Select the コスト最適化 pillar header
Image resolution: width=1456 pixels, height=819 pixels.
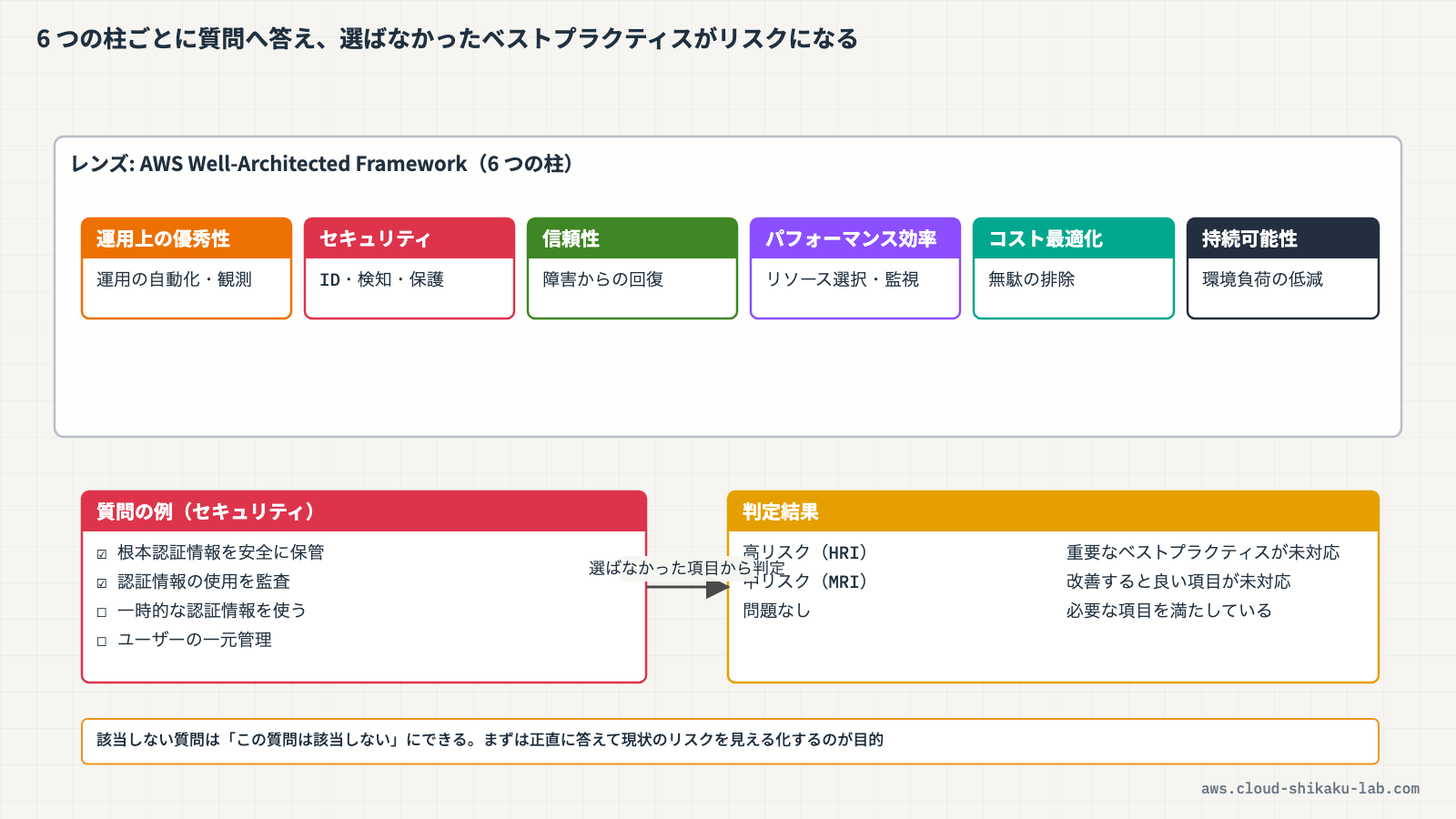tap(1074, 238)
